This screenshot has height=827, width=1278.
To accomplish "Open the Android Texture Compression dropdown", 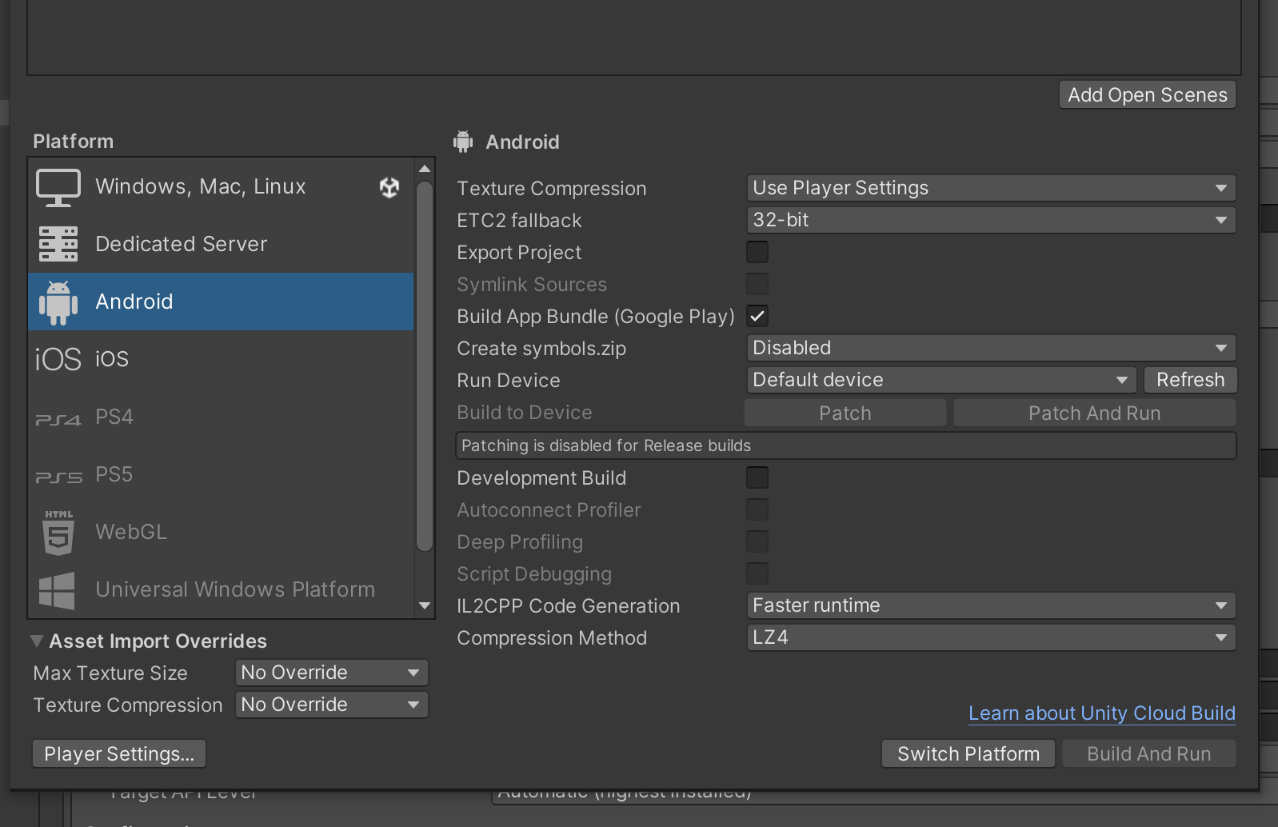I will pyautogui.click(x=991, y=188).
